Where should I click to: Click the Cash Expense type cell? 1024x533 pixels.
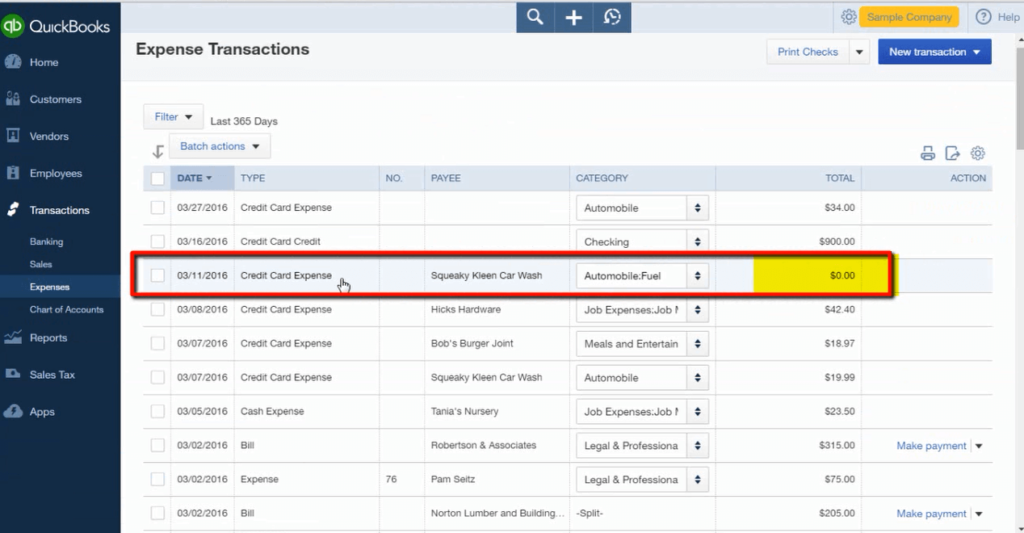(272, 411)
